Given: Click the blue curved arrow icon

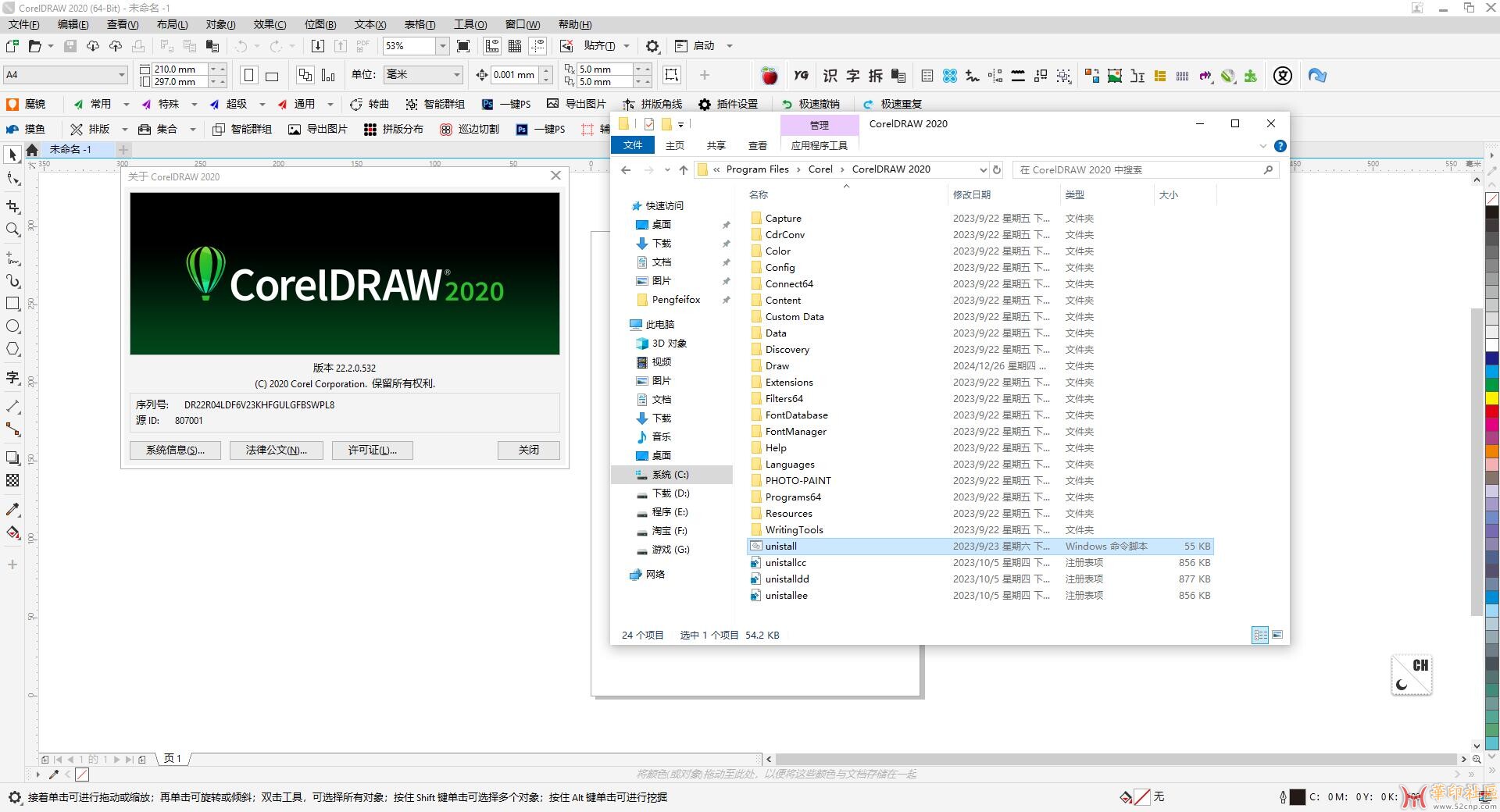Looking at the screenshot, I should [1317, 76].
